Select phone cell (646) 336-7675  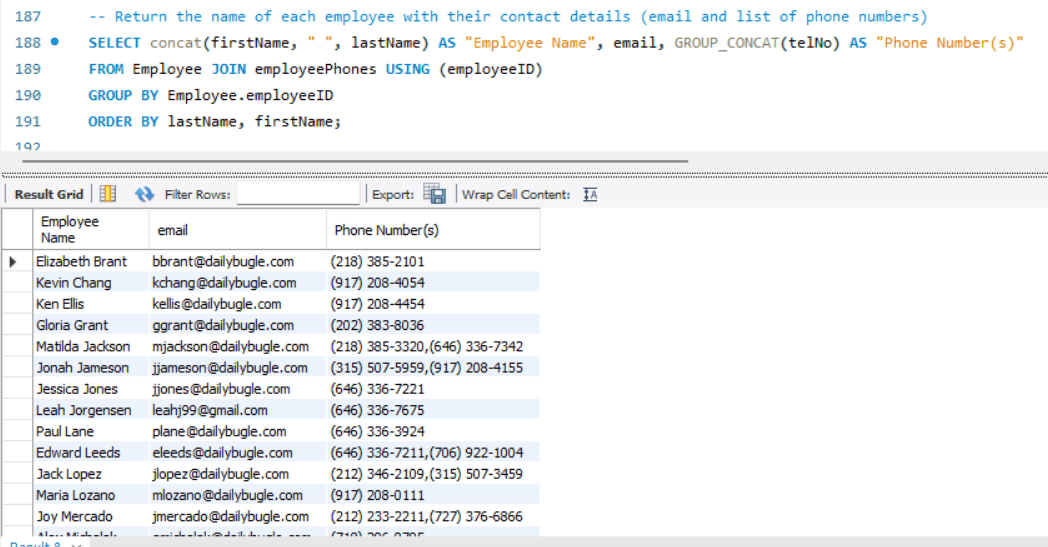433,411
